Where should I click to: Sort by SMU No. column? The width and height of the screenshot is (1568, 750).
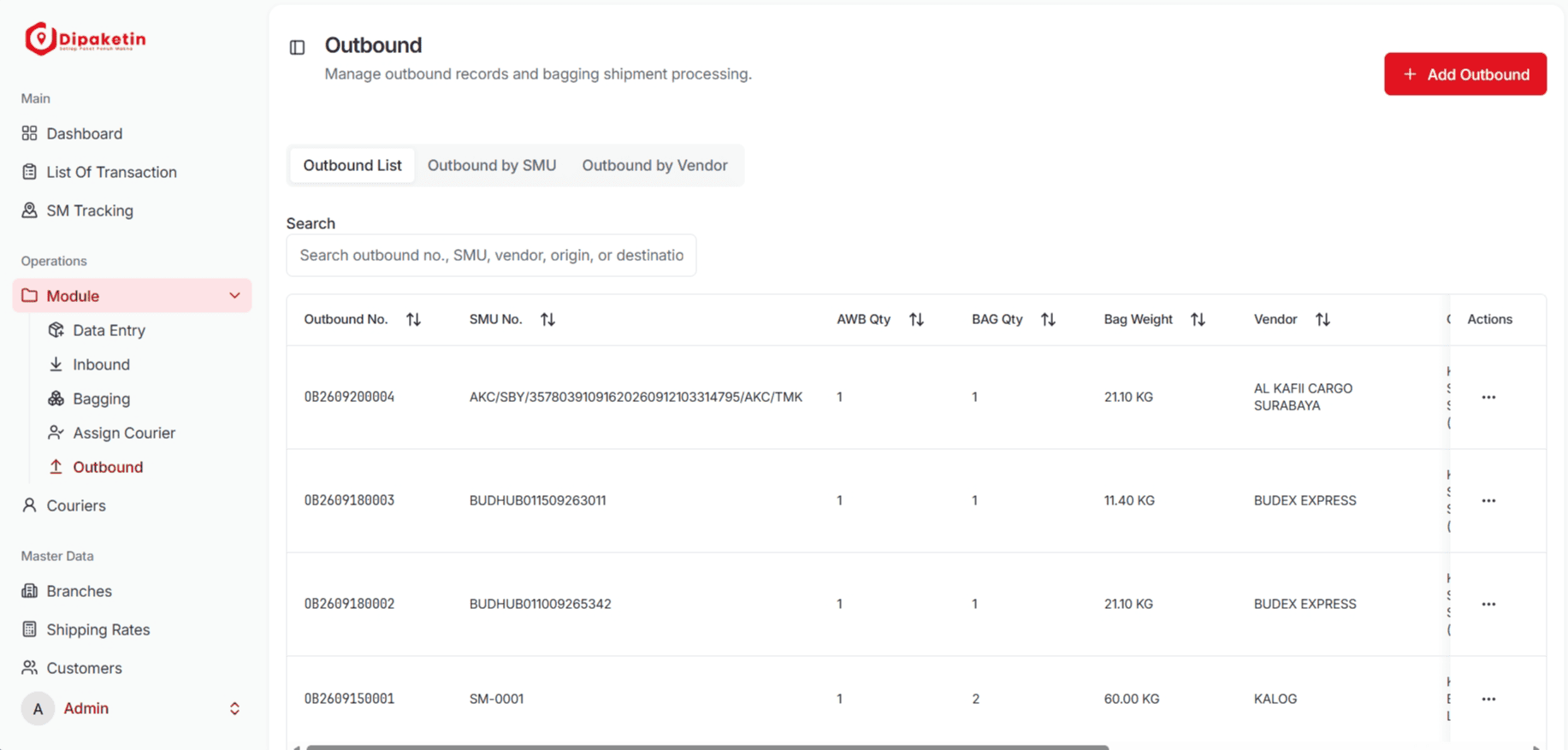click(x=548, y=319)
